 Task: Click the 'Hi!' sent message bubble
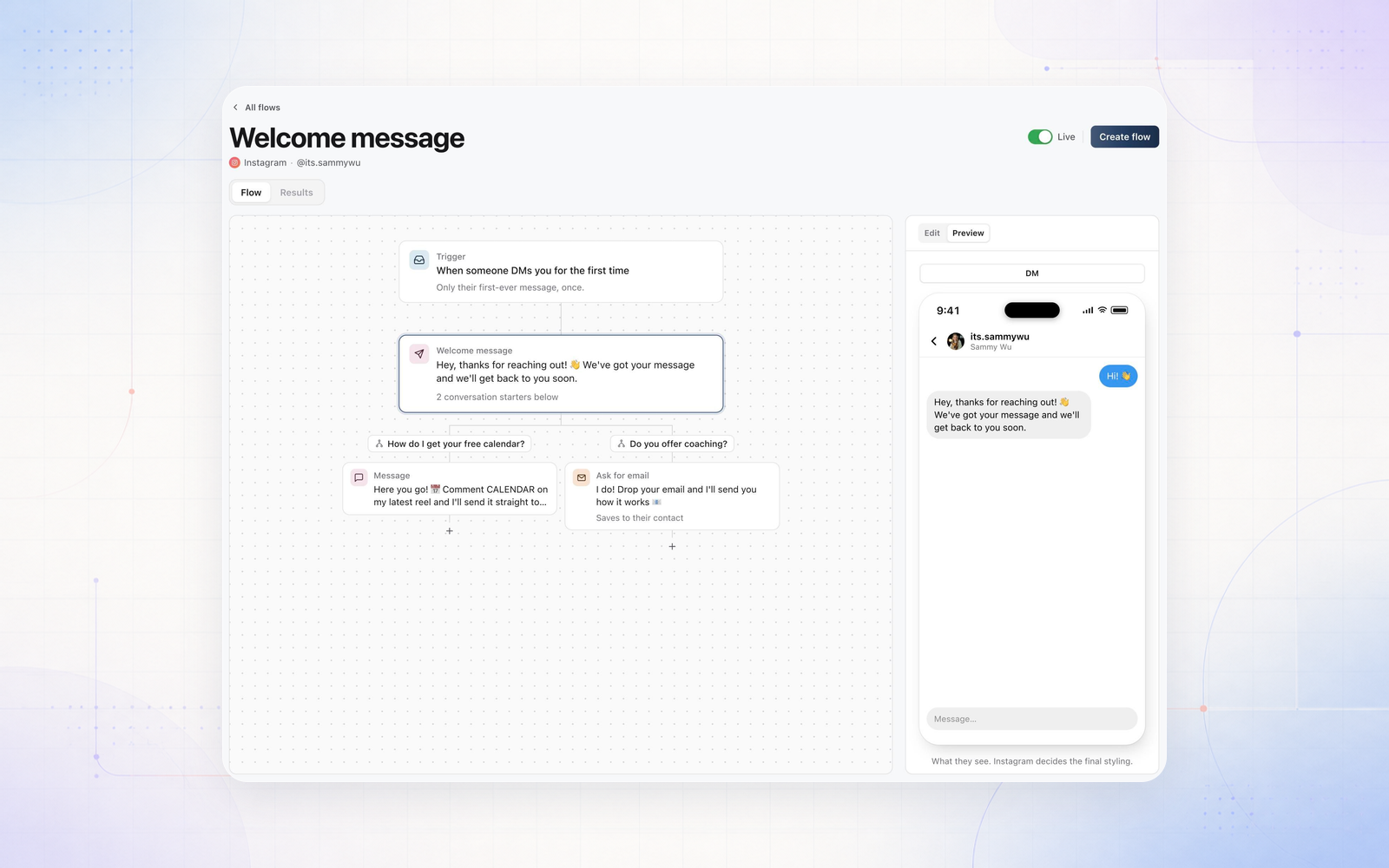tap(1118, 376)
